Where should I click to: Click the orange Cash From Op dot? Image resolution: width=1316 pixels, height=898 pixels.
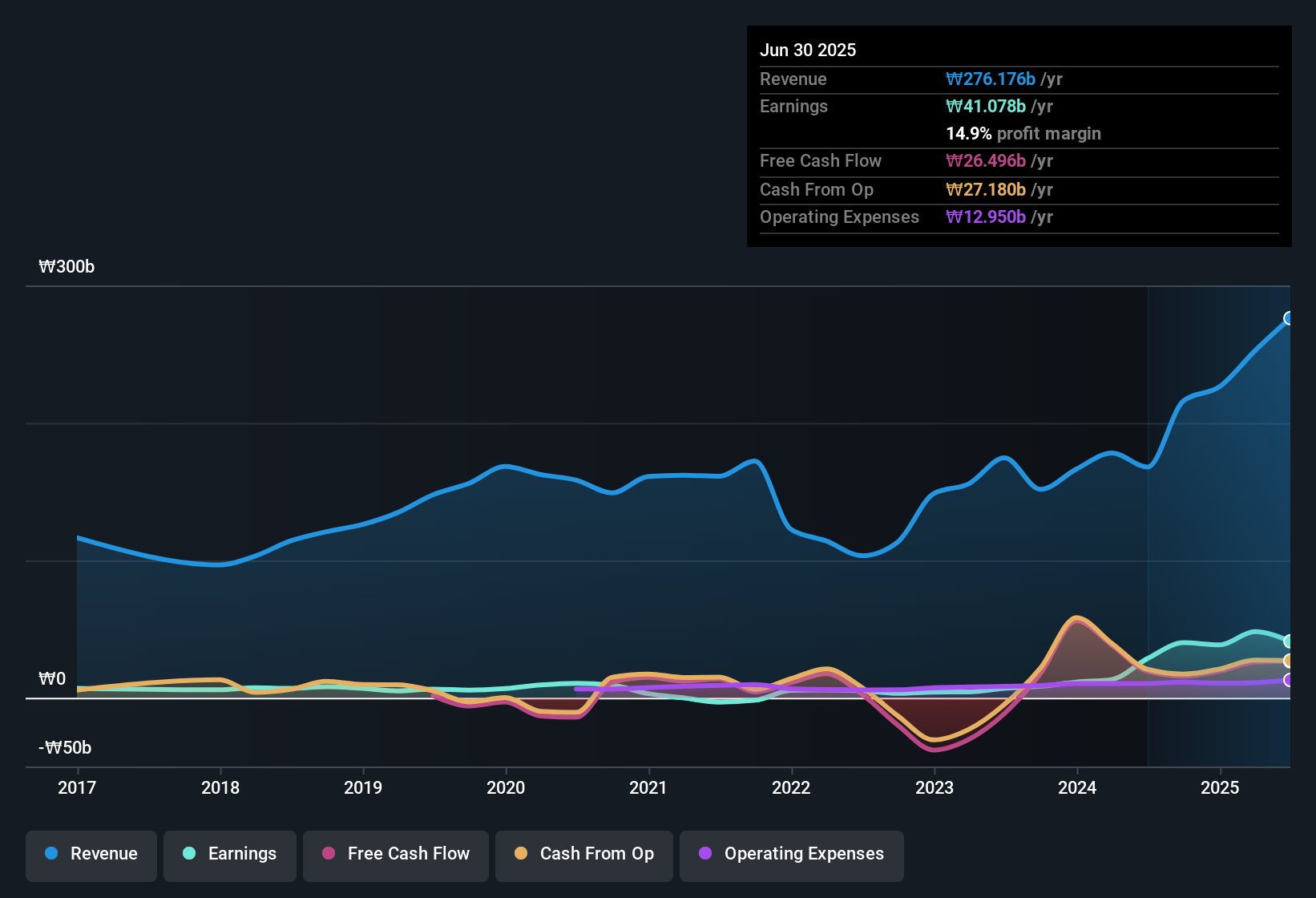click(521, 854)
